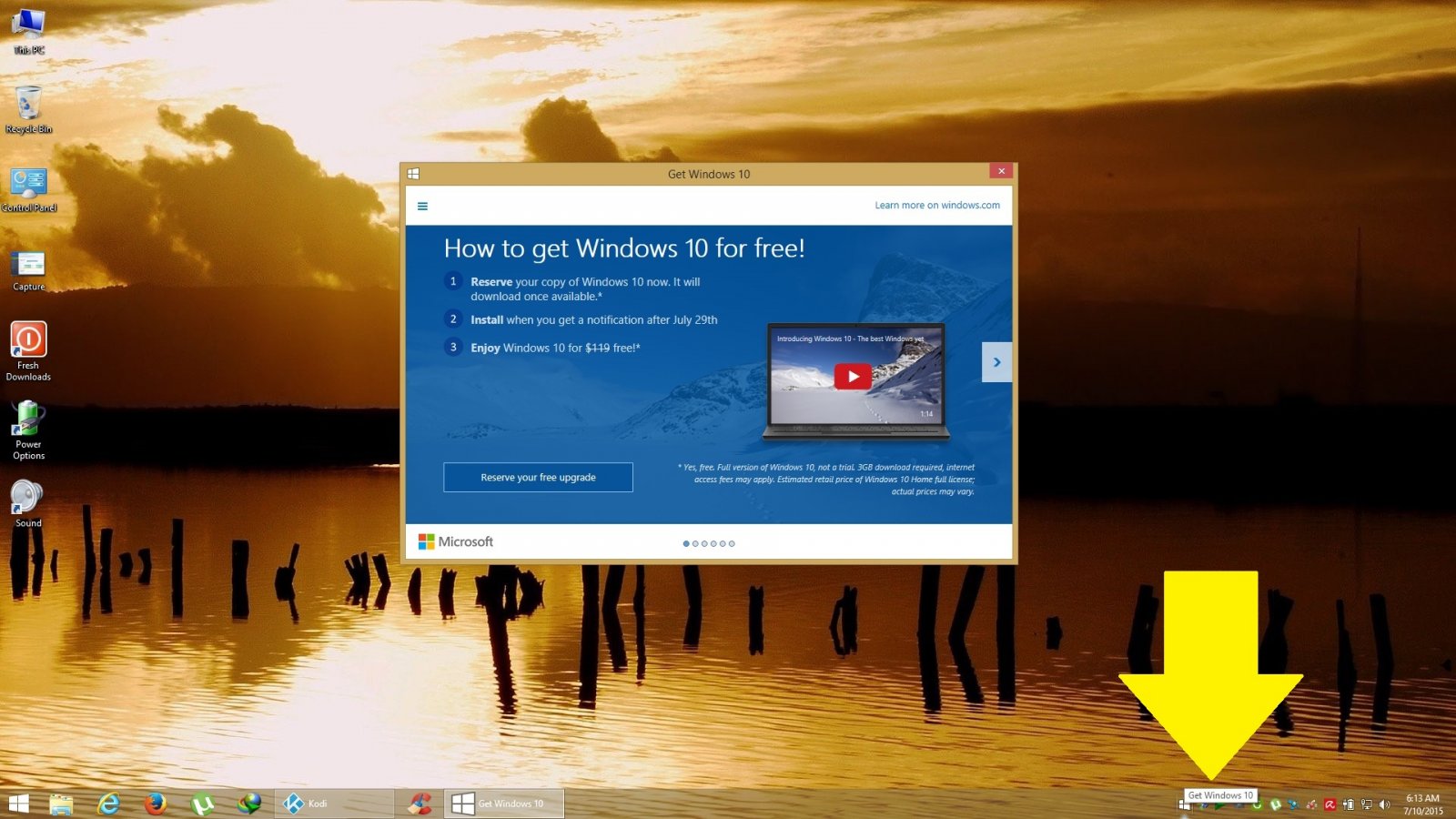
Task: Open Internet Explorer from the taskbar
Action: [109, 804]
